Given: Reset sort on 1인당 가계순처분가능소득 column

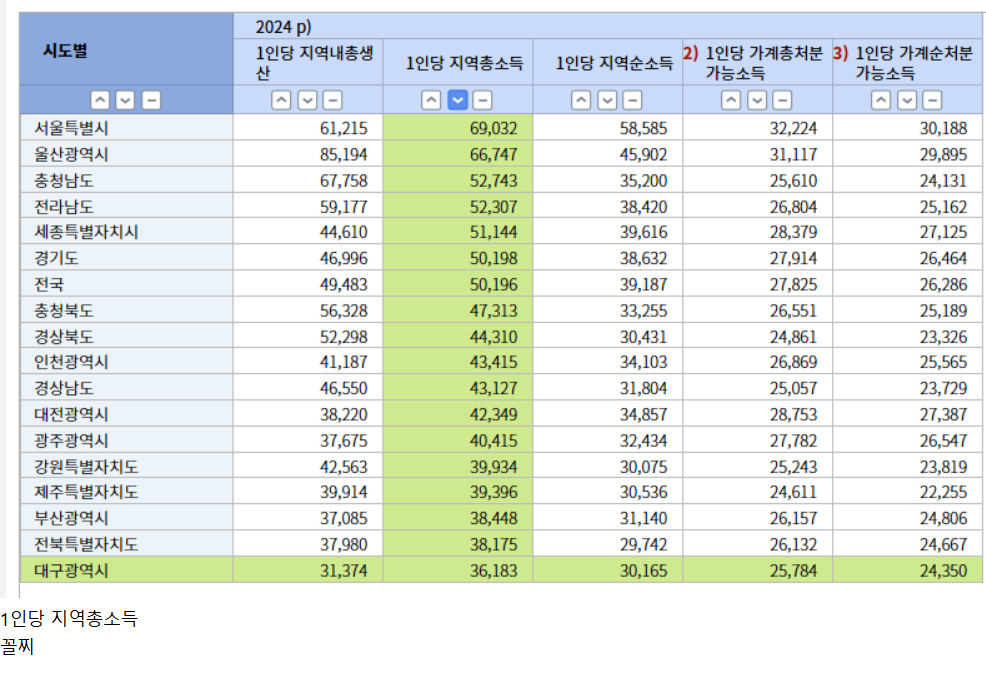Looking at the screenshot, I should pyautogui.click(x=932, y=100).
